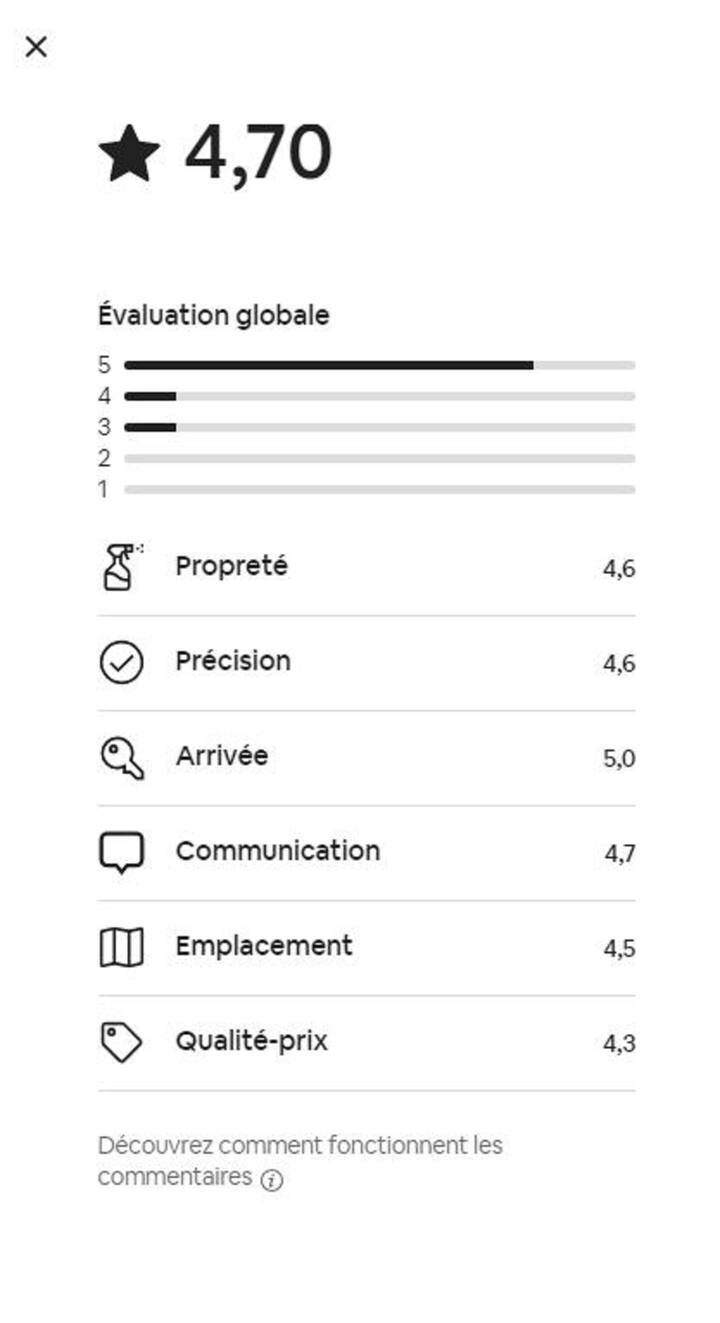
Task: Click the Propreté spray bottle icon
Action: [121, 567]
